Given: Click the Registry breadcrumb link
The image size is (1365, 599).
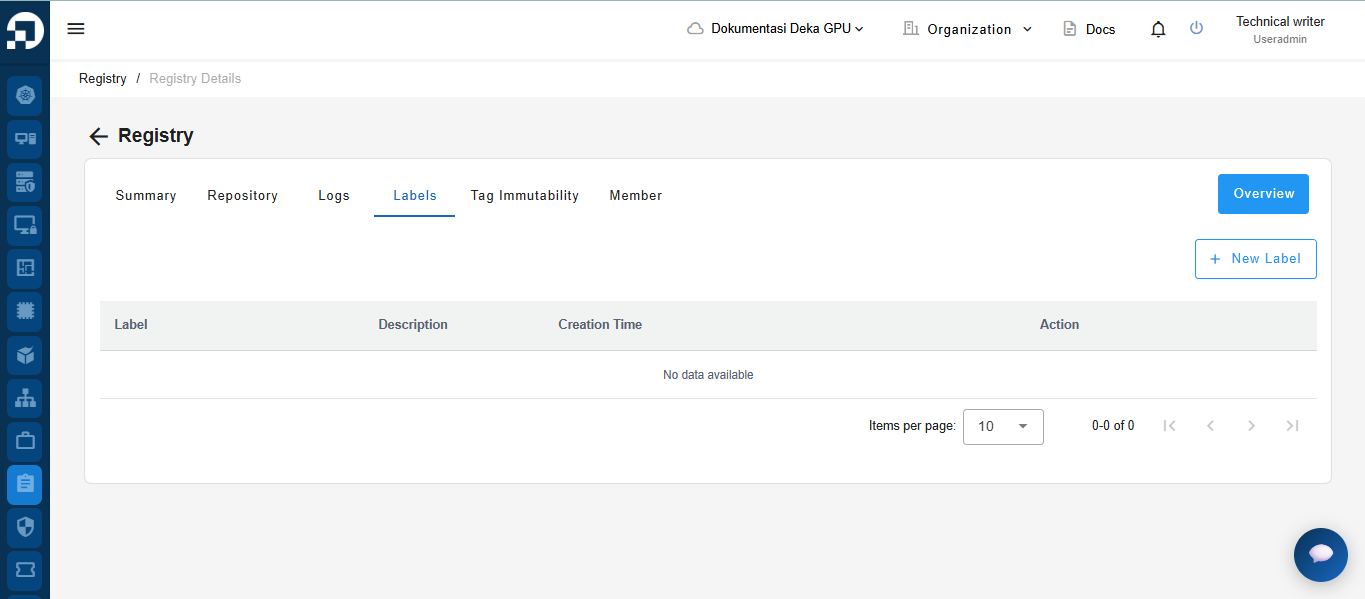Looking at the screenshot, I should coord(103,79).
